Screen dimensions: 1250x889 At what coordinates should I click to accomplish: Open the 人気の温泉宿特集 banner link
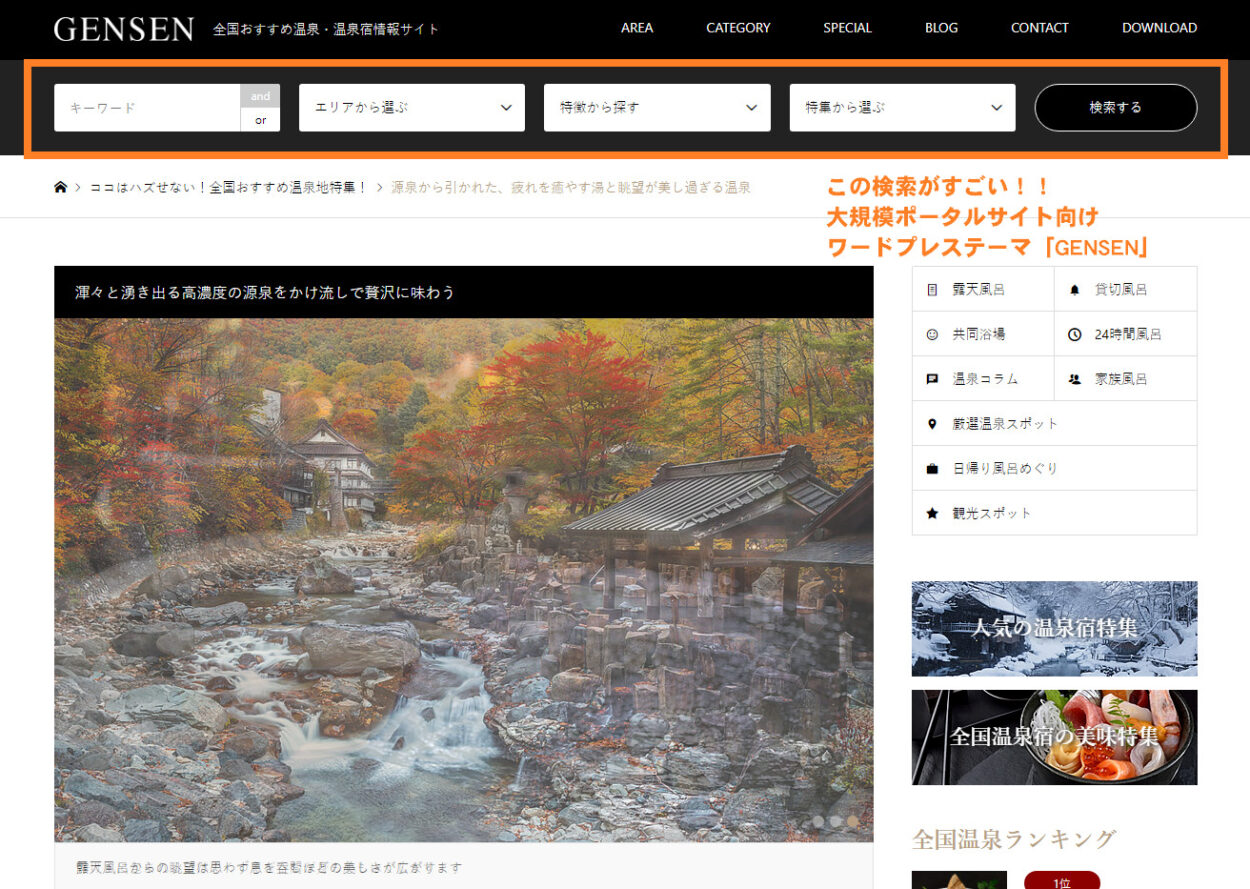1054,628
